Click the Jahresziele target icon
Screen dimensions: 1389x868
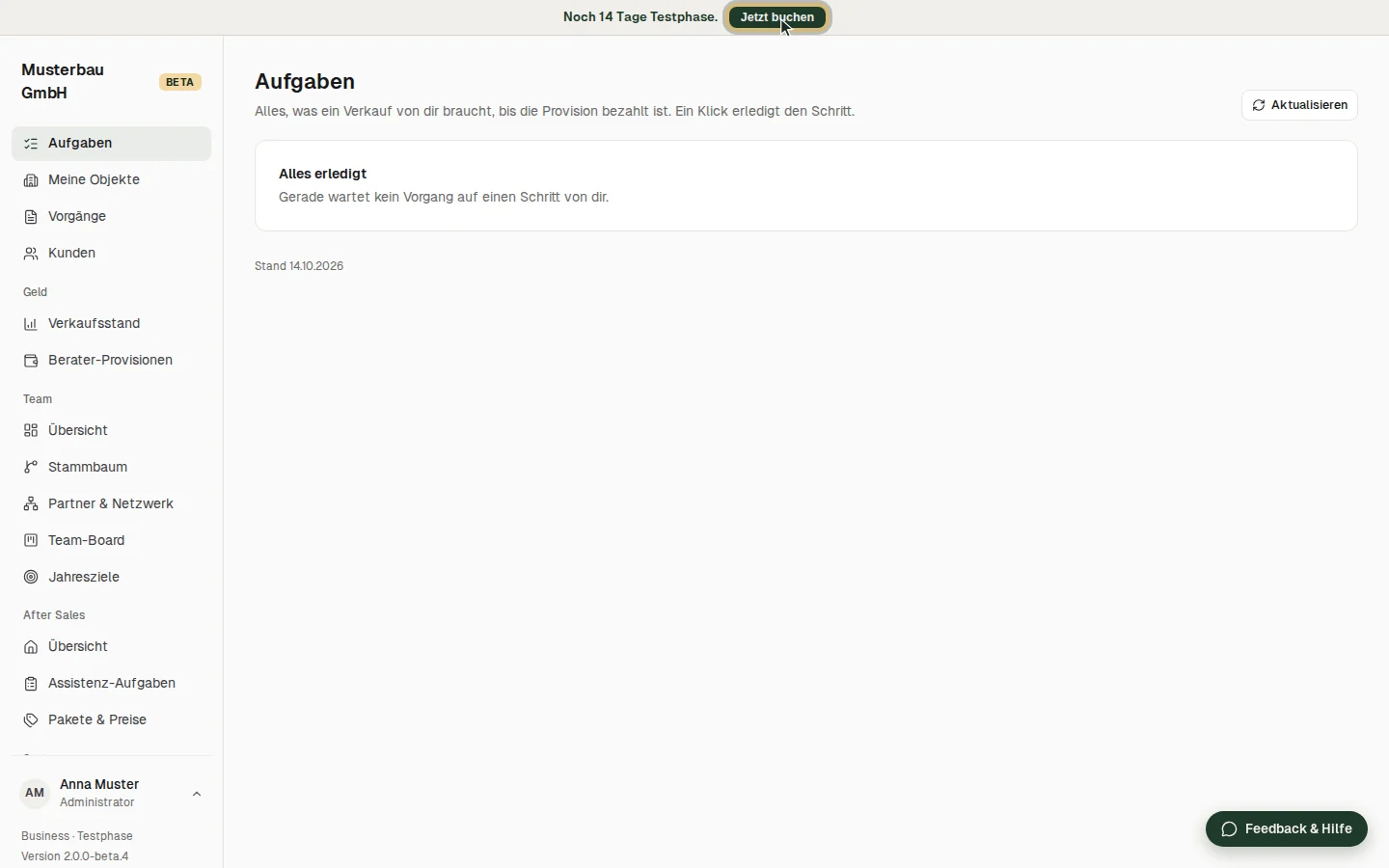(x=31, y=578)
